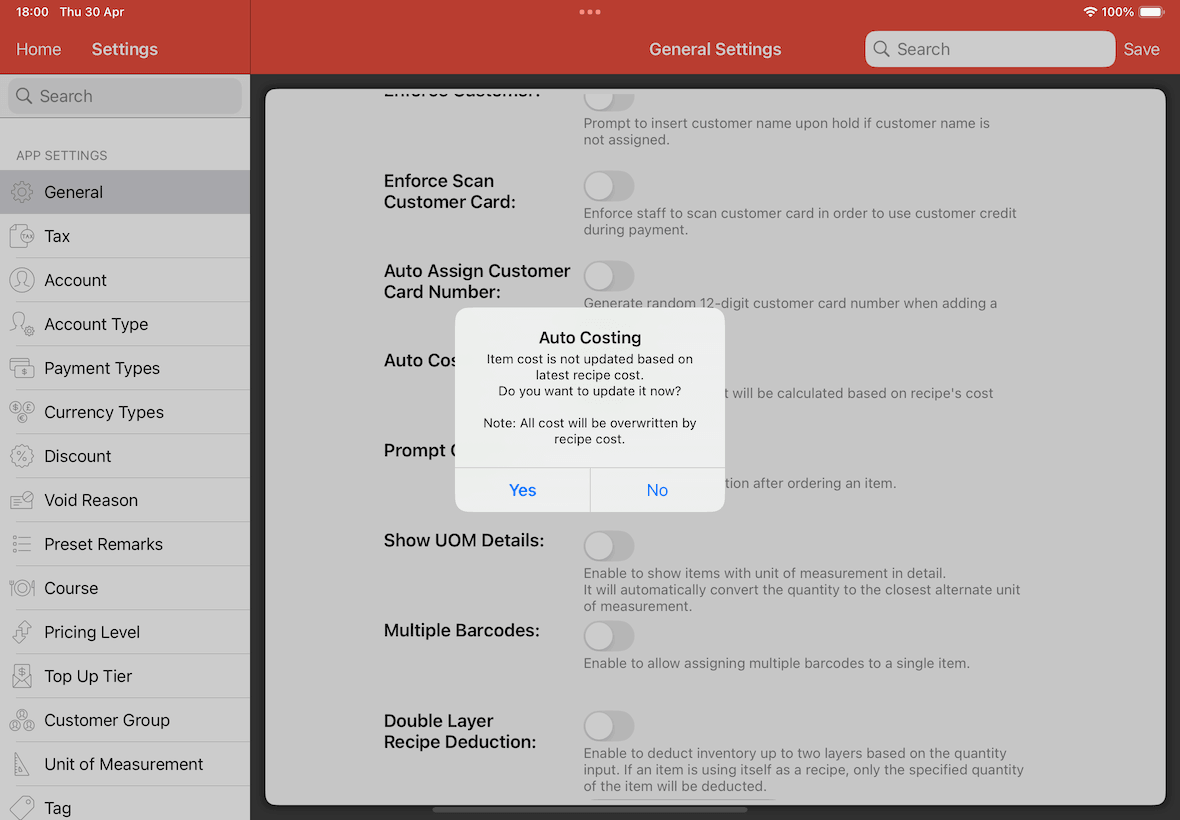Tap the Wi-Fi status icon

click(1090, 12)
